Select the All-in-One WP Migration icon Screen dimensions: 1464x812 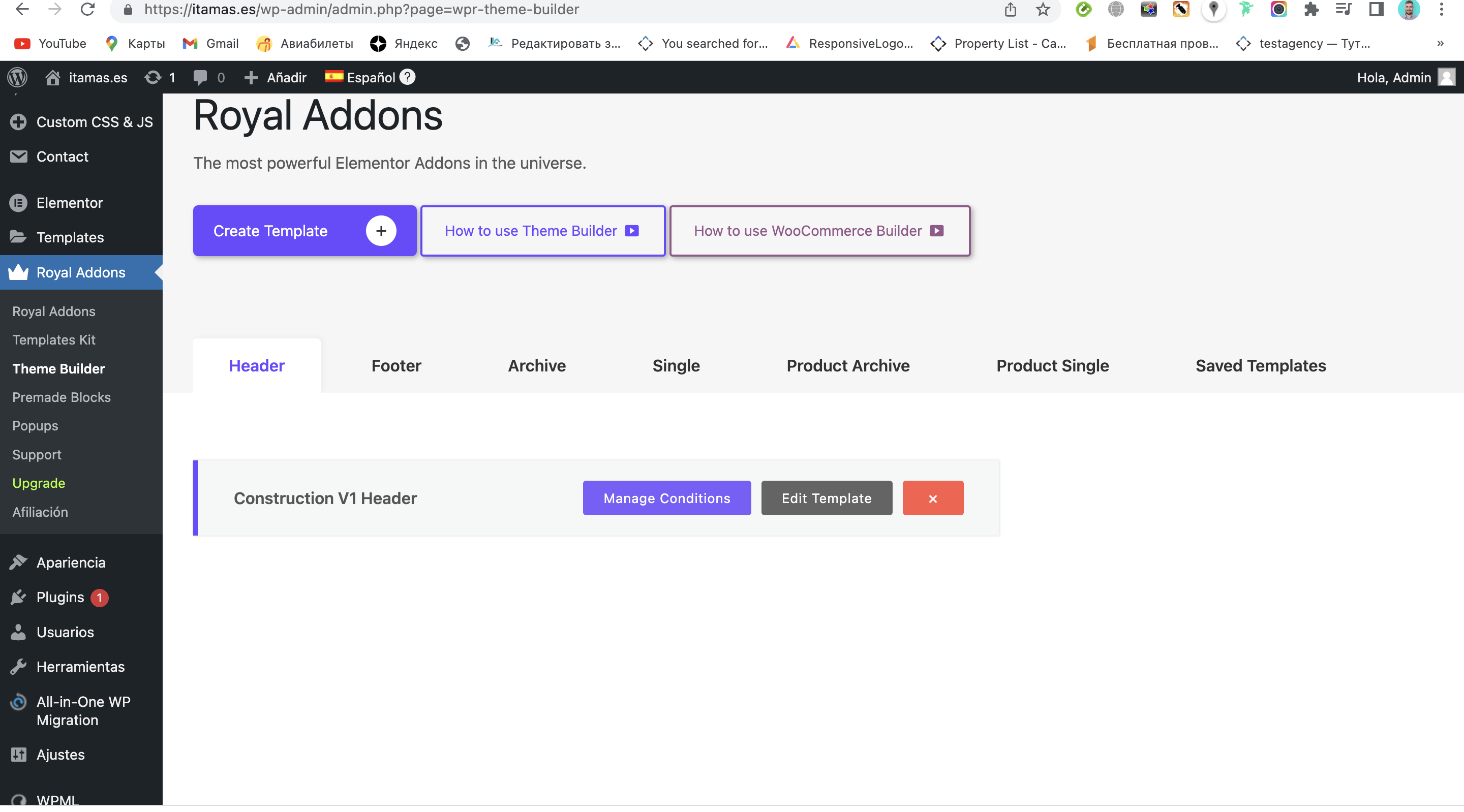[18, 702]
